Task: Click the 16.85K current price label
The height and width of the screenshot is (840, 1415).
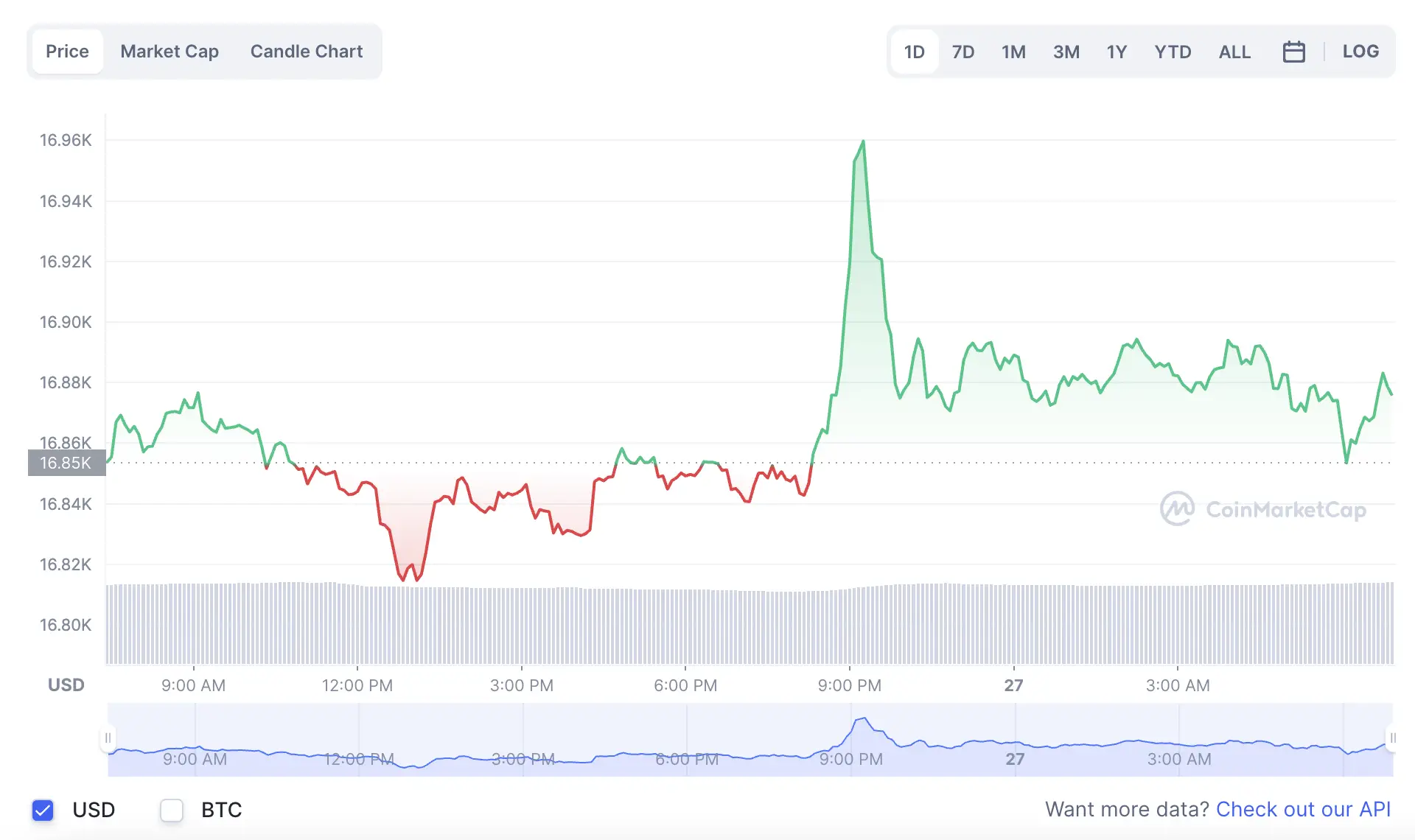Action: pos(66,463)
